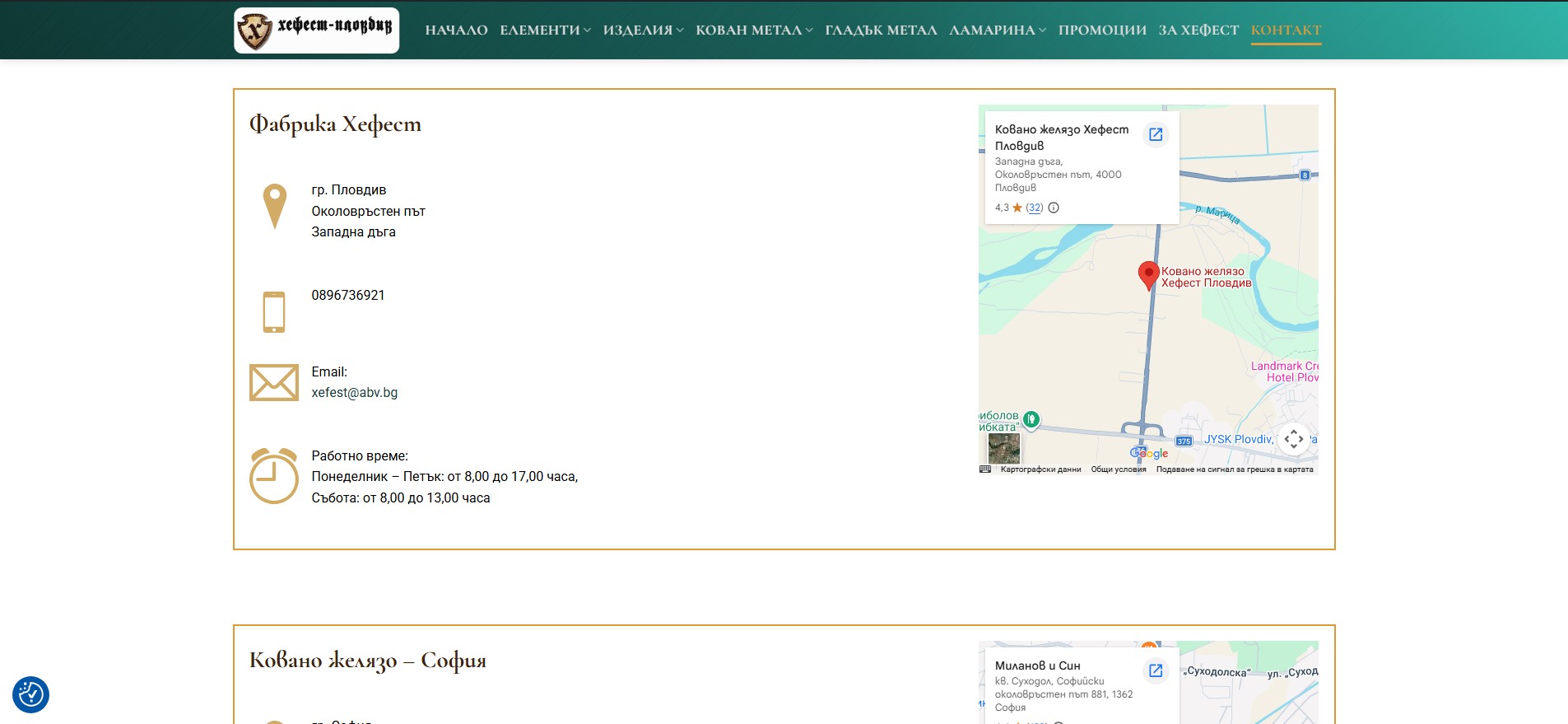This screenshot has height=724, width=1568.
Task: Open the Промоции menu item
Action: click(1102, 30)
